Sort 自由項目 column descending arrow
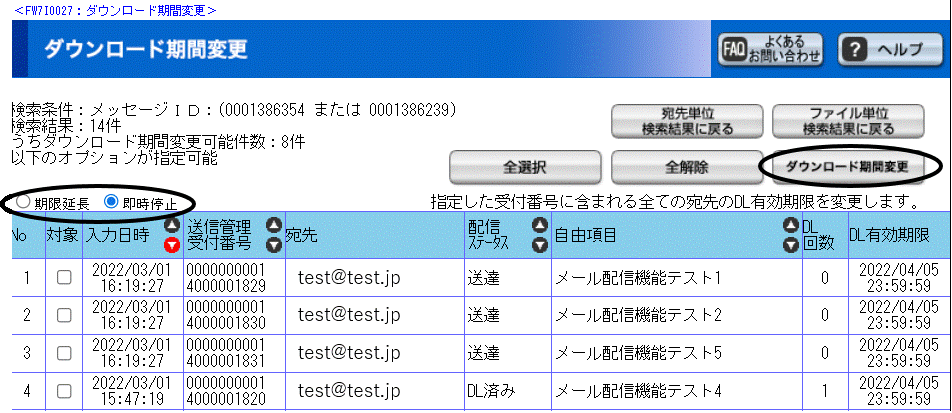This screenshot has height=413, width=952. 792,245
